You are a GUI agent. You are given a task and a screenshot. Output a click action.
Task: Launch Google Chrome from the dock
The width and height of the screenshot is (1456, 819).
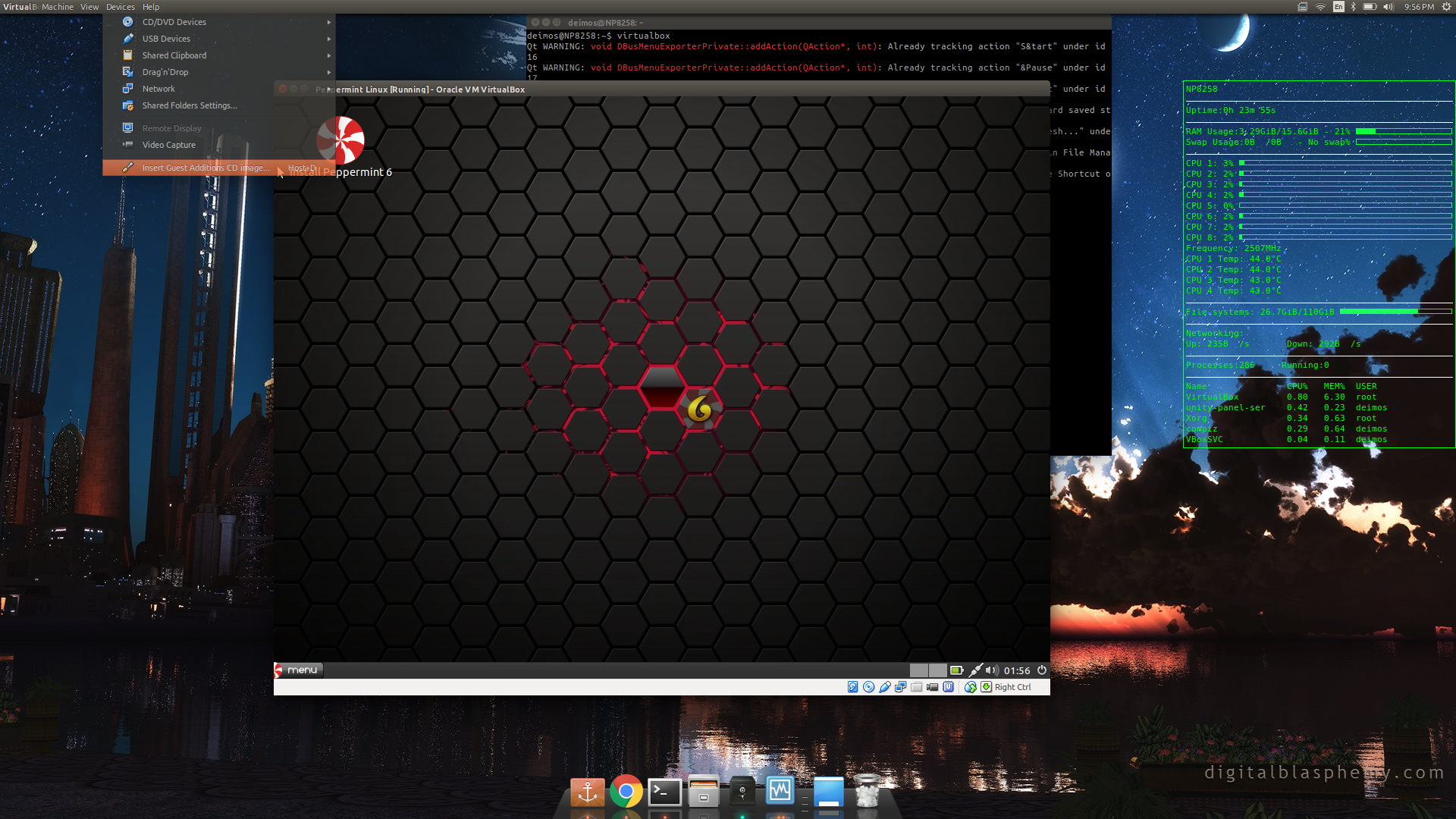coord(626,792)
